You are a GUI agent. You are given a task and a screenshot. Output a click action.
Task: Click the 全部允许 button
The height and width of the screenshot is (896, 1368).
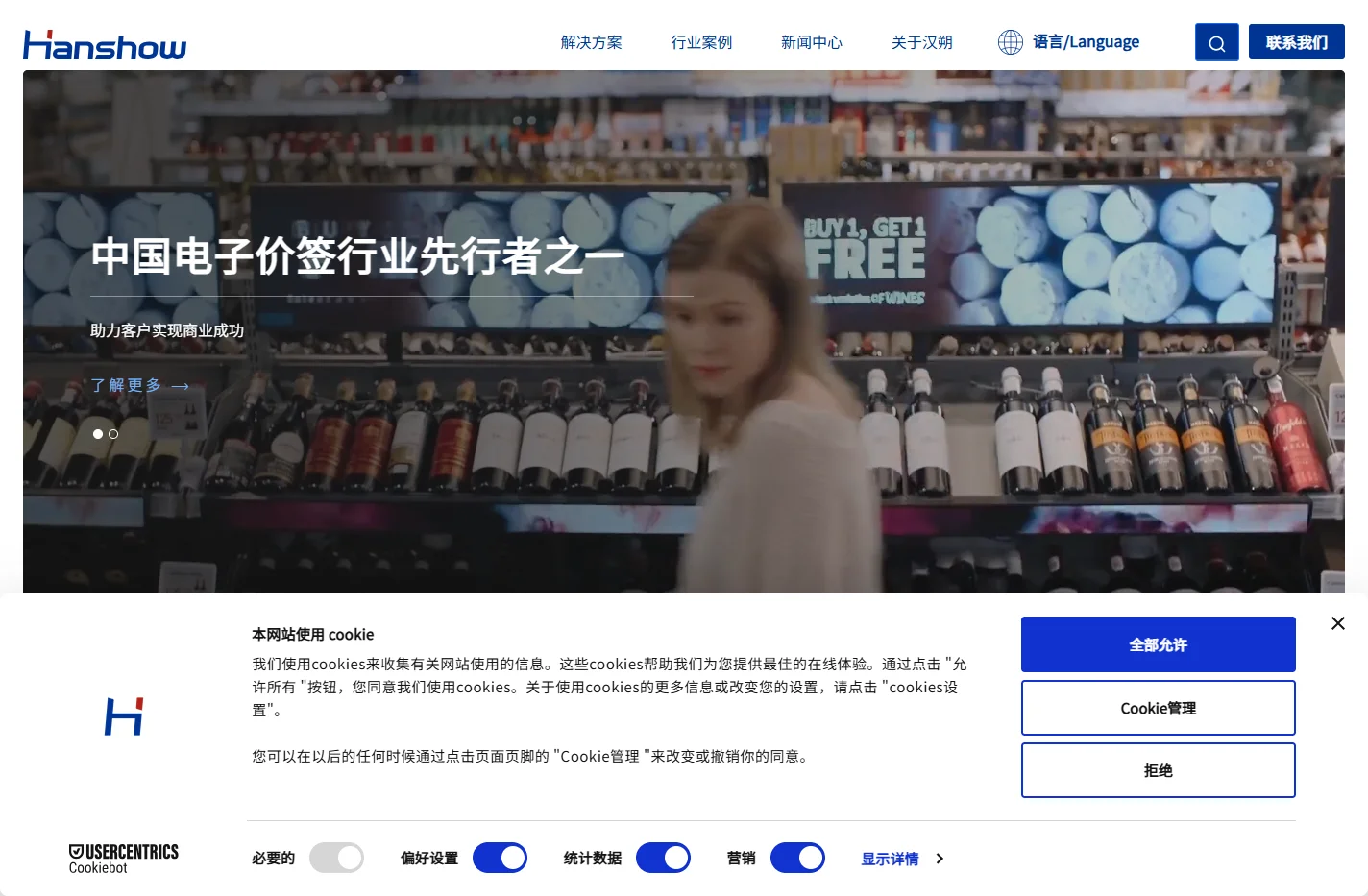[x=1158, y=644]
